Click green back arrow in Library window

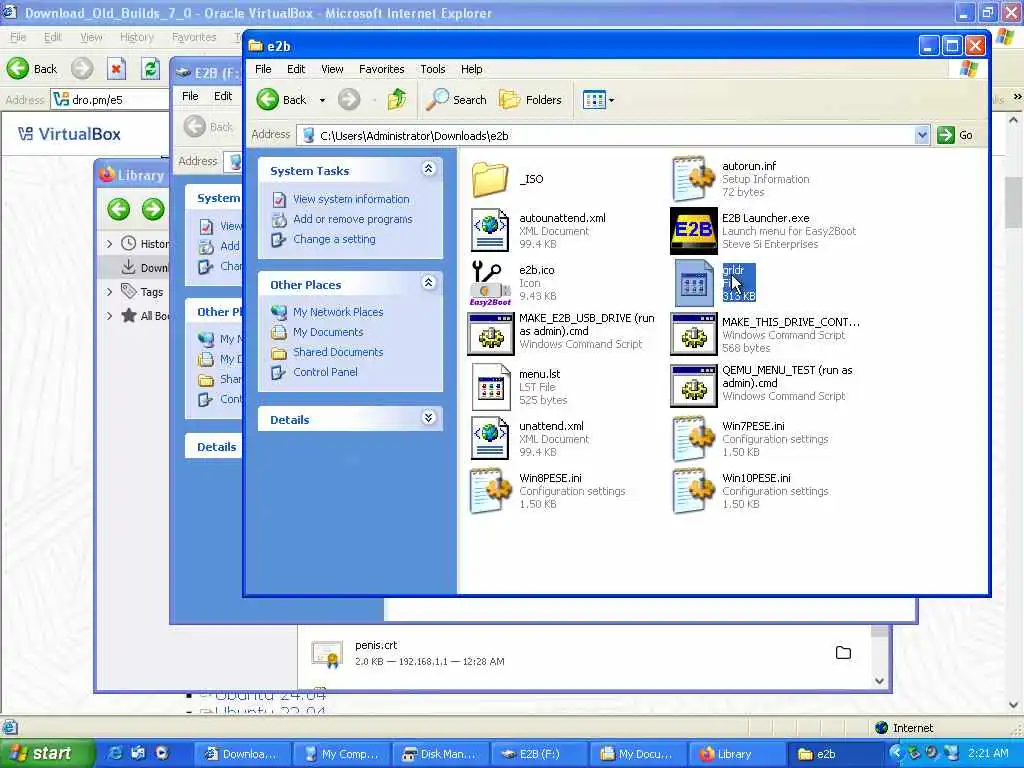(119, 209)
